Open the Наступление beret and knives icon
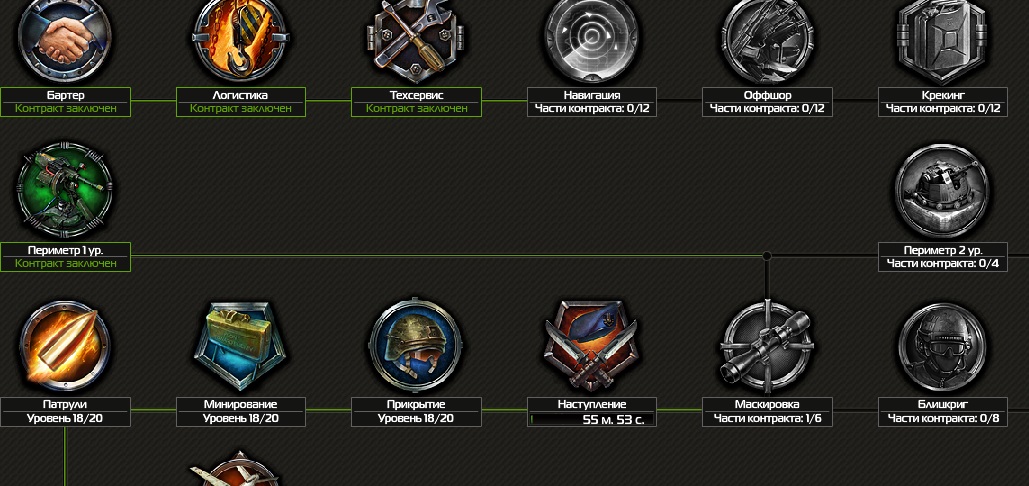1029x486 pixels. pos(592,346)
